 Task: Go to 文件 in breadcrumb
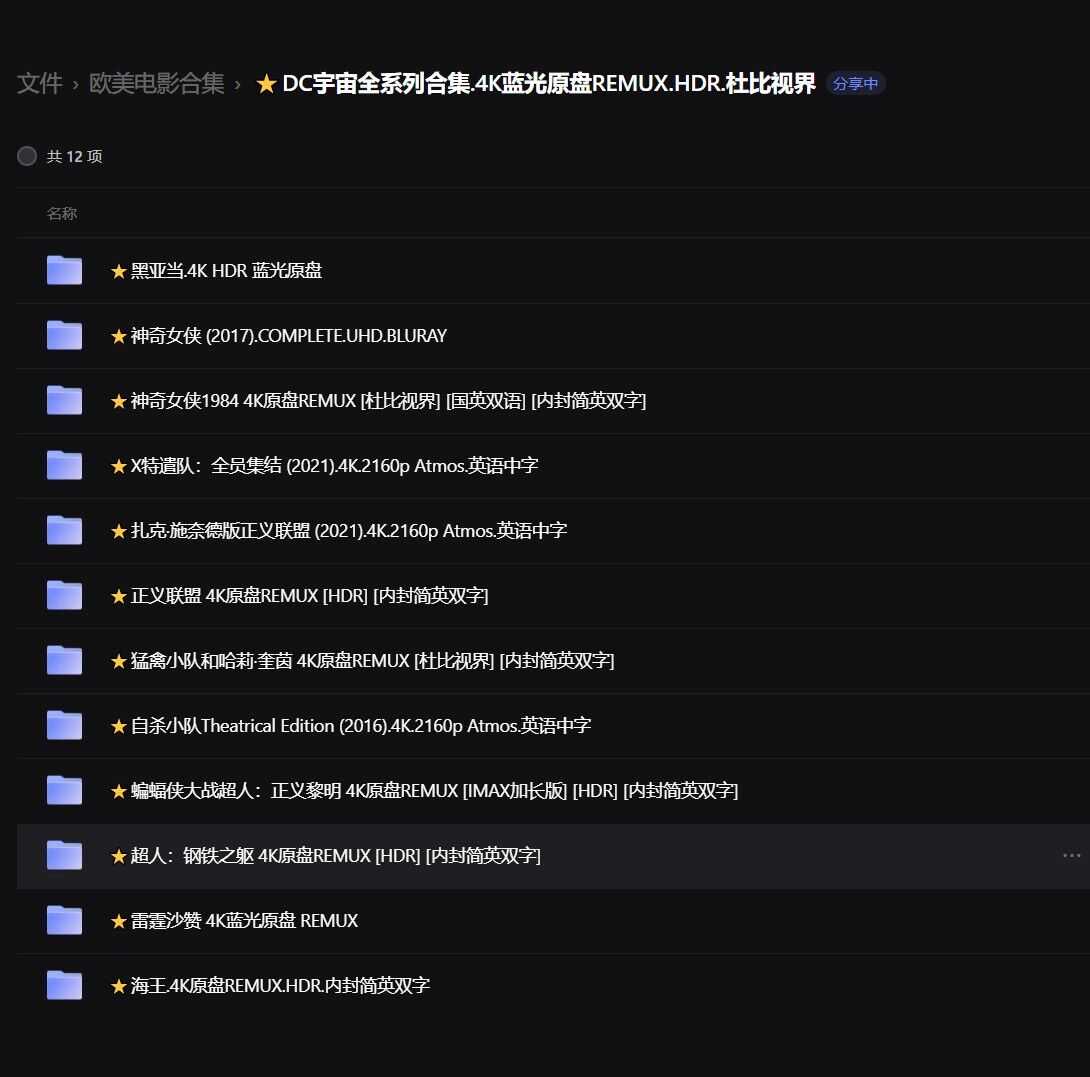(x=40, y=83)
